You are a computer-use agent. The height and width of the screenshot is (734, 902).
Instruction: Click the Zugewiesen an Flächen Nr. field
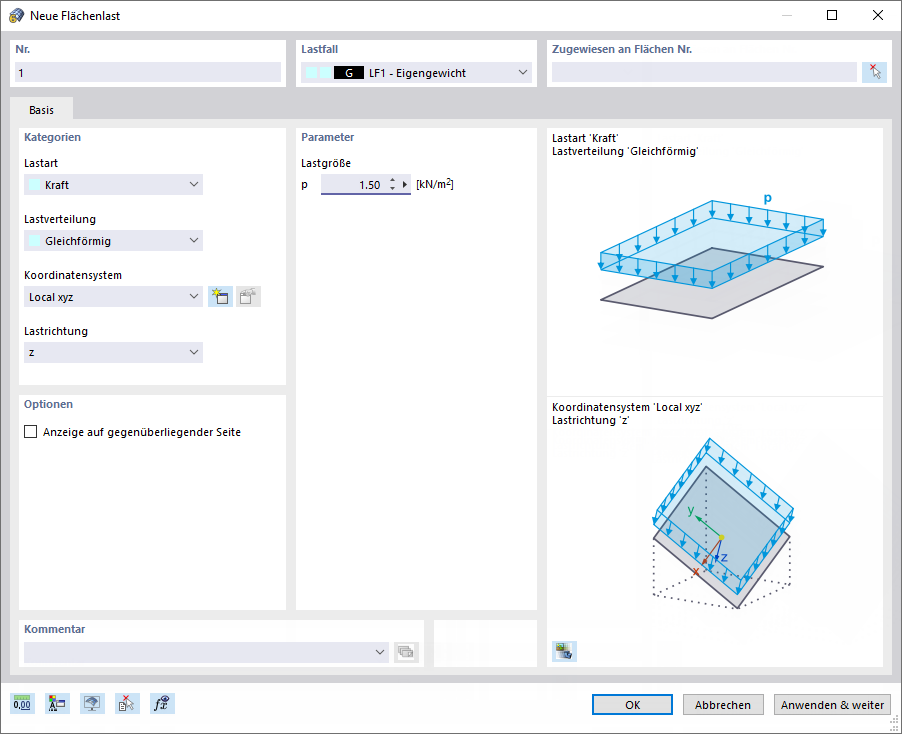click(x=704, y=72)
